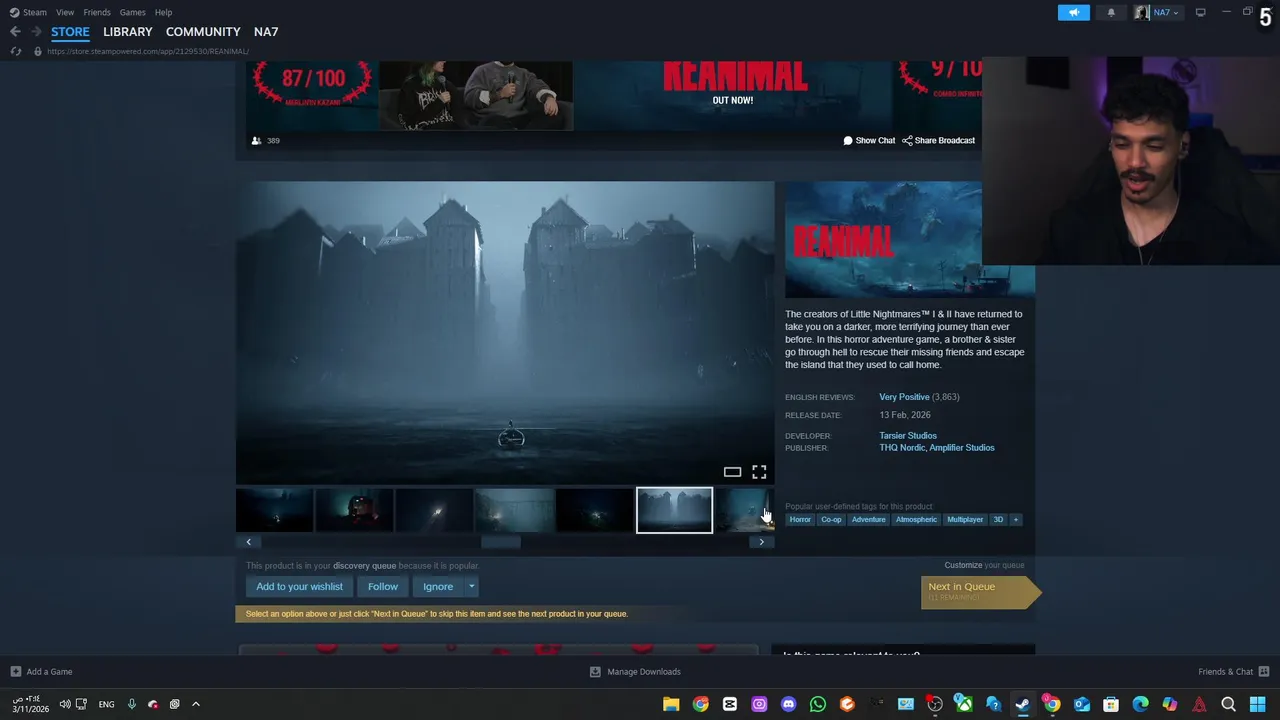Screen dimensions: 1280x720
Task: View Very Positive reviews link
Action: [x=904, y=397]
